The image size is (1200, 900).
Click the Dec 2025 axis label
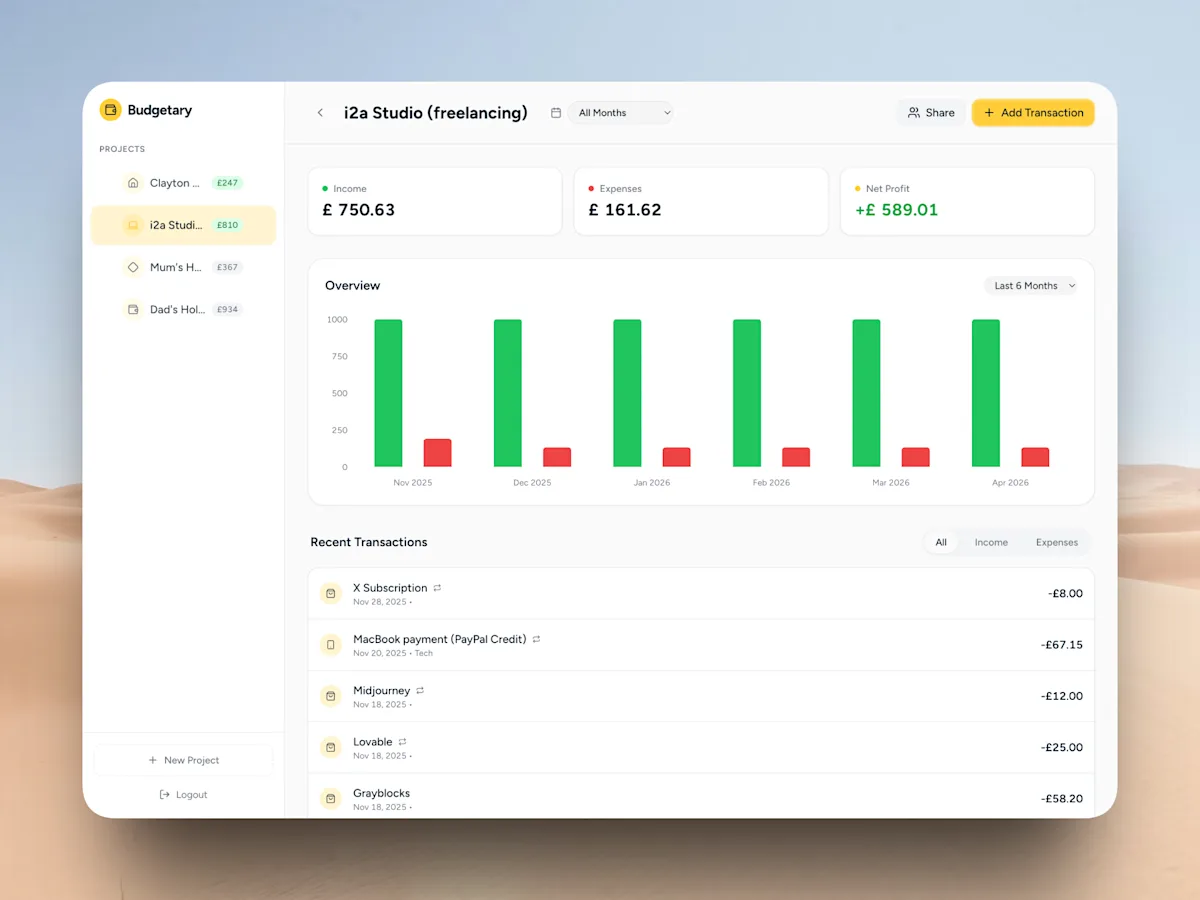[532, 483]
